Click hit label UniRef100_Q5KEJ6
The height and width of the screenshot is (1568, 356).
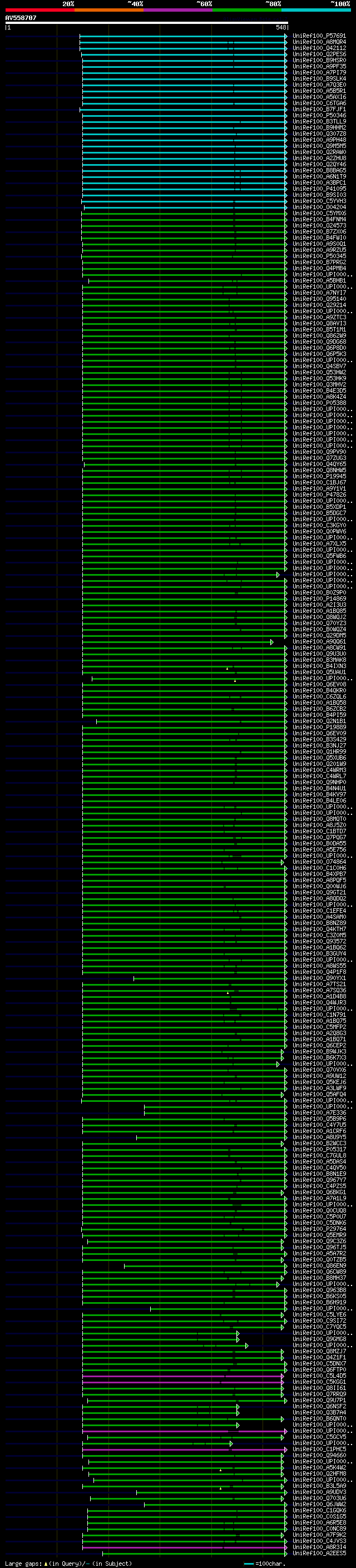[x=319, y=1082]
